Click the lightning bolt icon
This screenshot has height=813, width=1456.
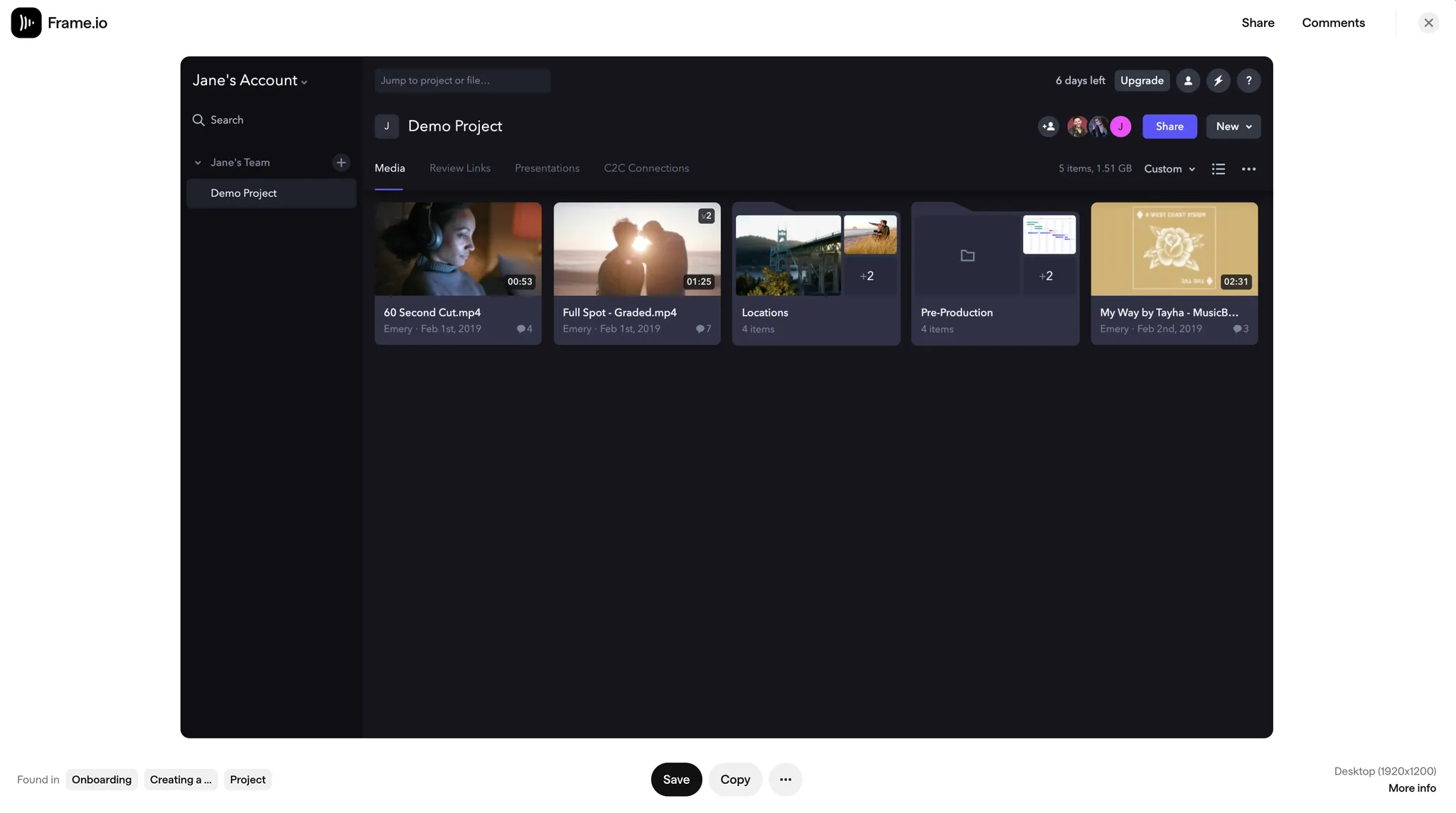tap(1218, 80)
